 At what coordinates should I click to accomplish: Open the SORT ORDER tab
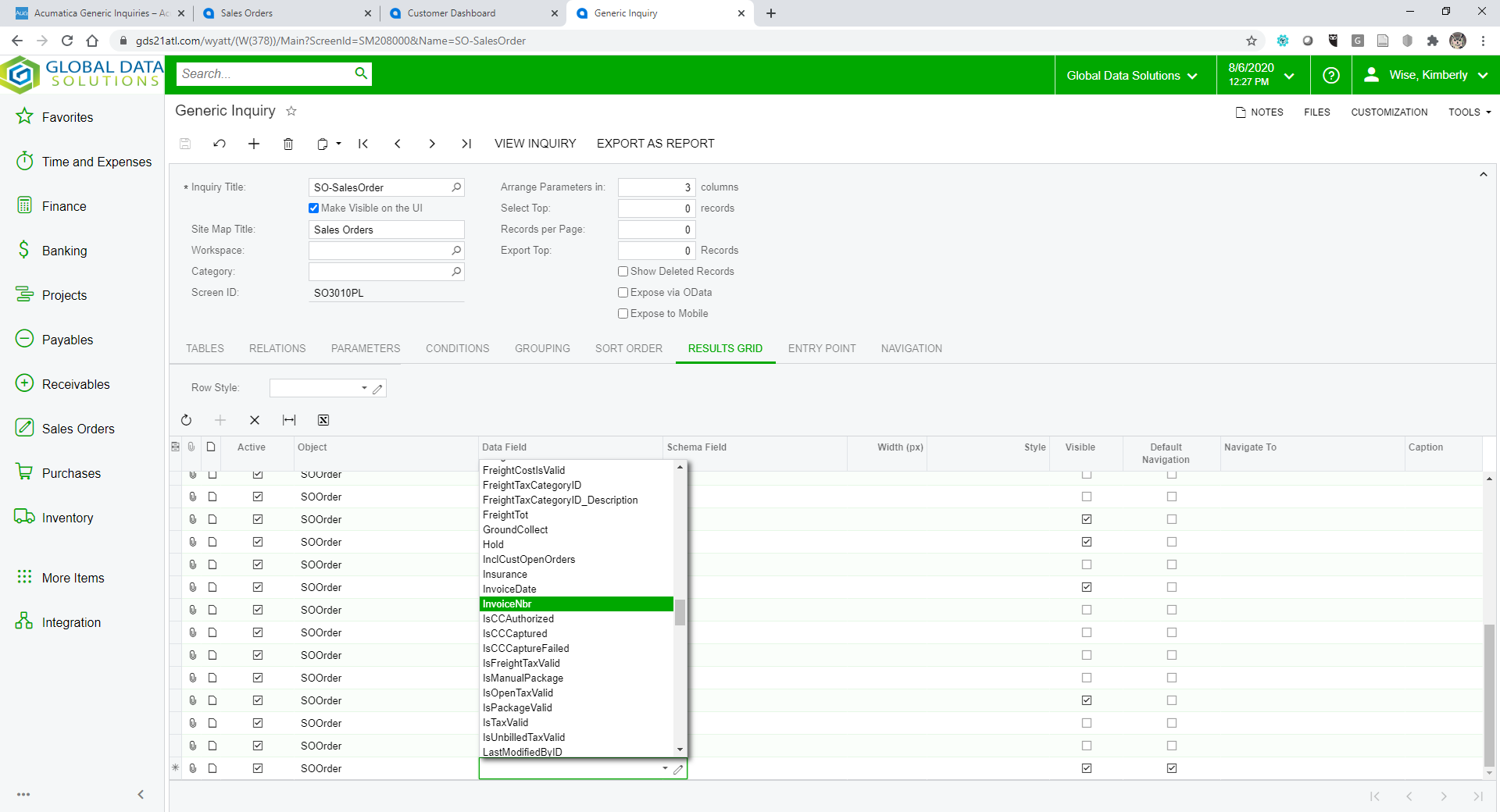click(628, 349)
